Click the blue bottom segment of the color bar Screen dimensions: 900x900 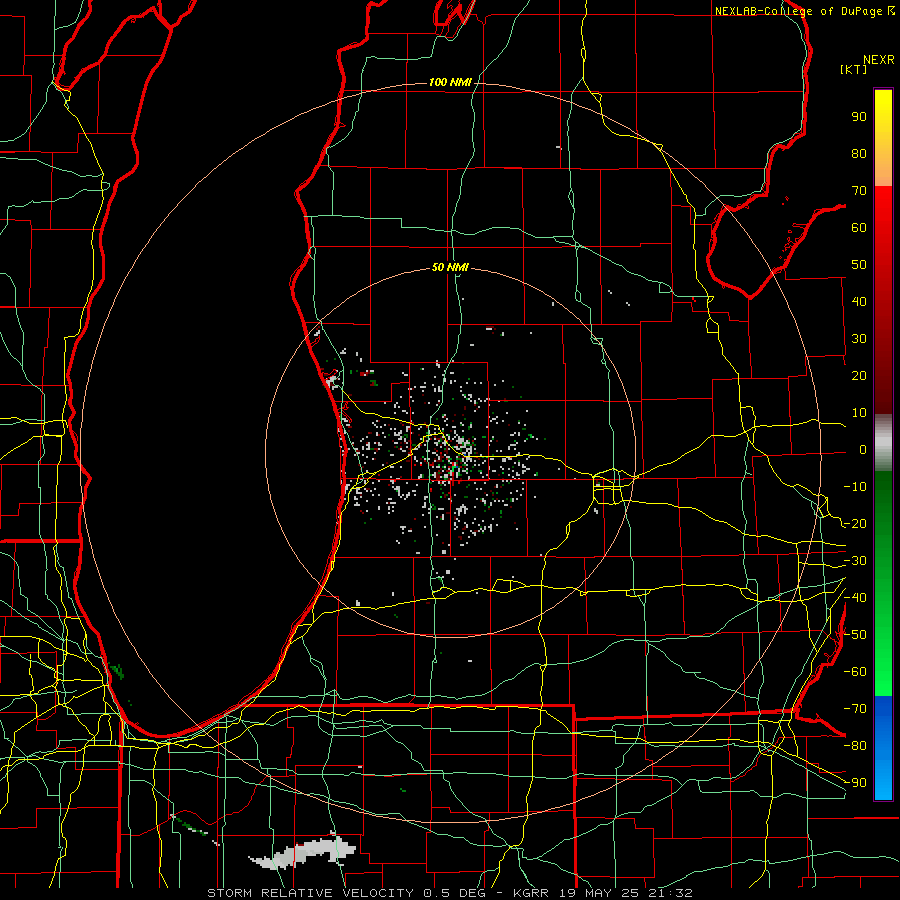[883, 748]
